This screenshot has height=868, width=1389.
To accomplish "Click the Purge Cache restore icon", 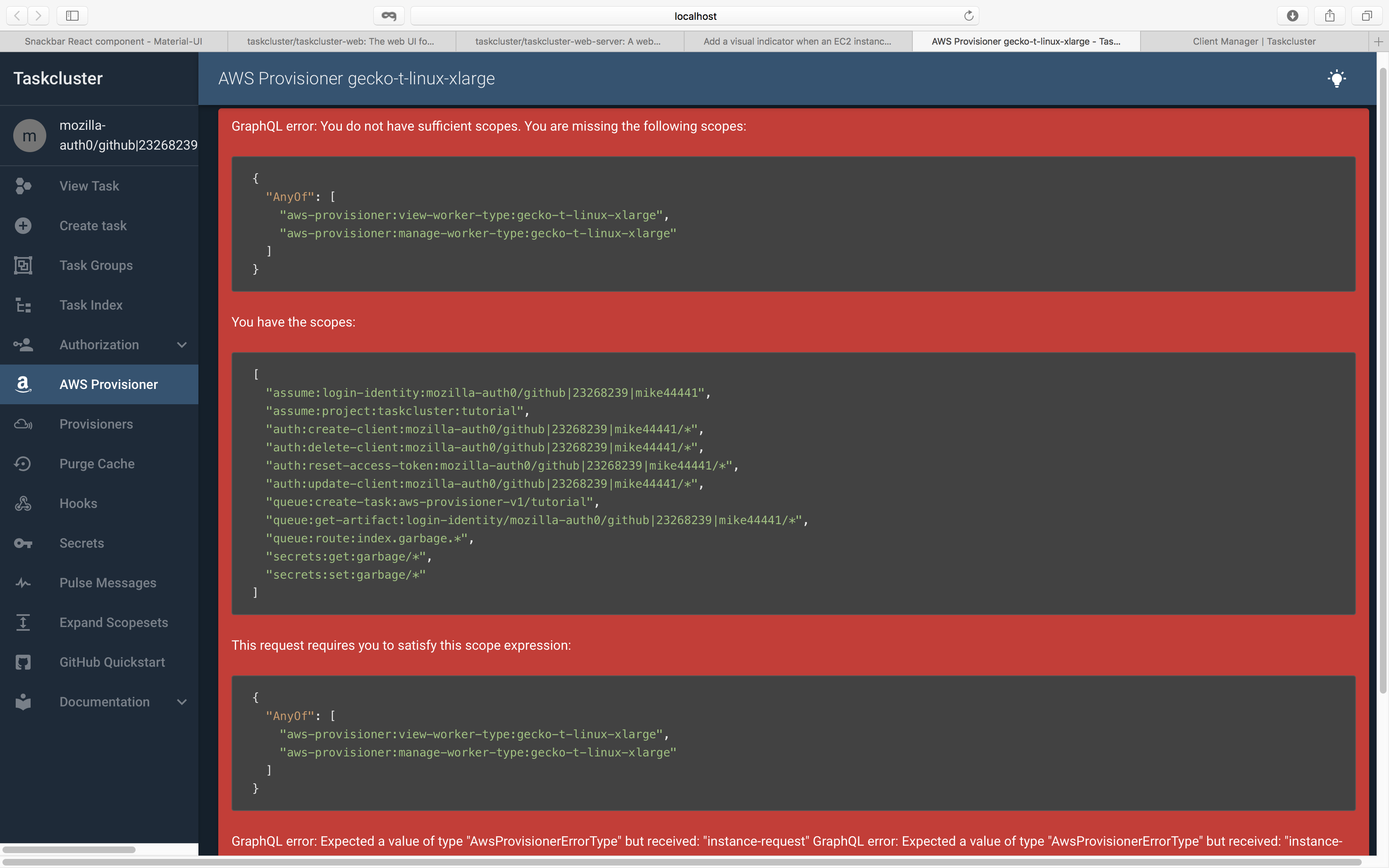I will pyautogui.click(x=23, y=463).
